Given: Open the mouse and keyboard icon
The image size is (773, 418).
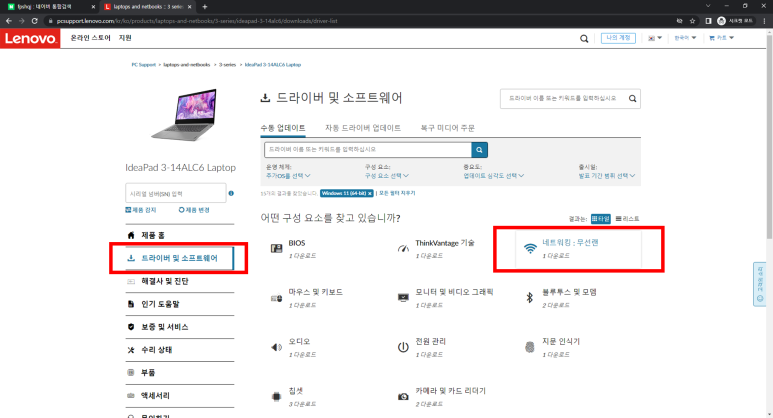Looking at the screenshot, I should [277, 298].
